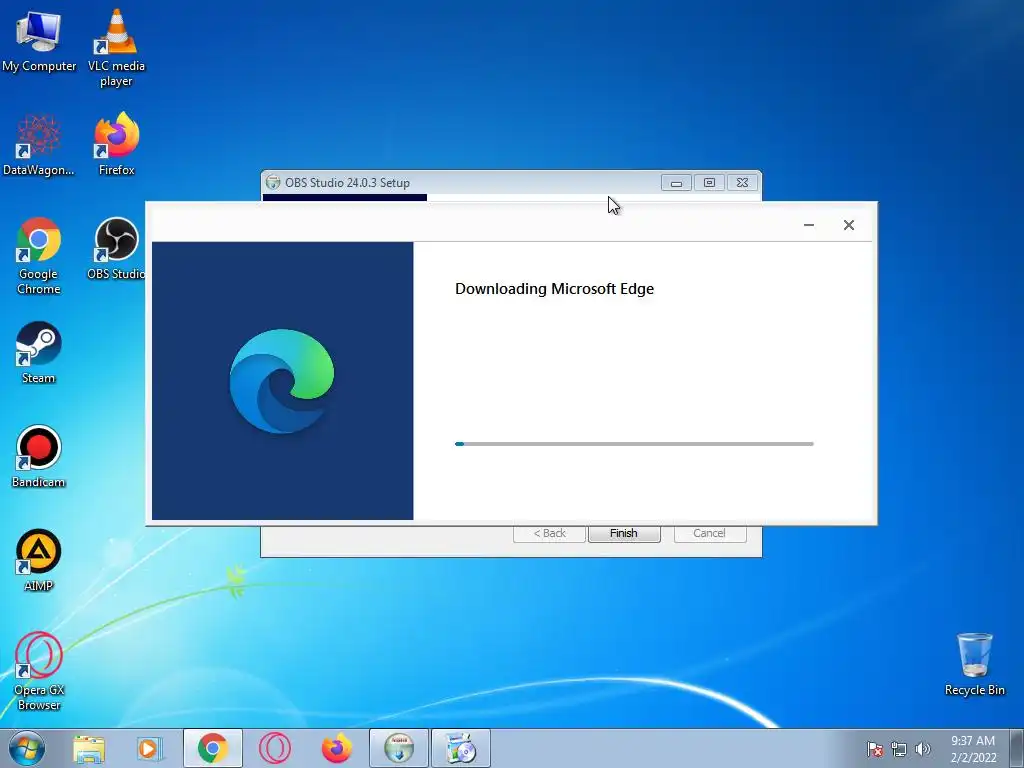This screenshot has height=768, width=1024.
Task: Open the Recycle Bin
Action: tap(974, 664)
